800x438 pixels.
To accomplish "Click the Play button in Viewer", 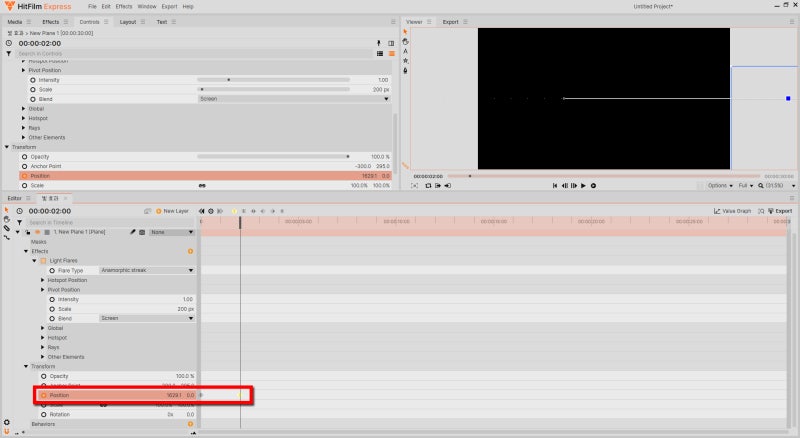I will (583, 186).
